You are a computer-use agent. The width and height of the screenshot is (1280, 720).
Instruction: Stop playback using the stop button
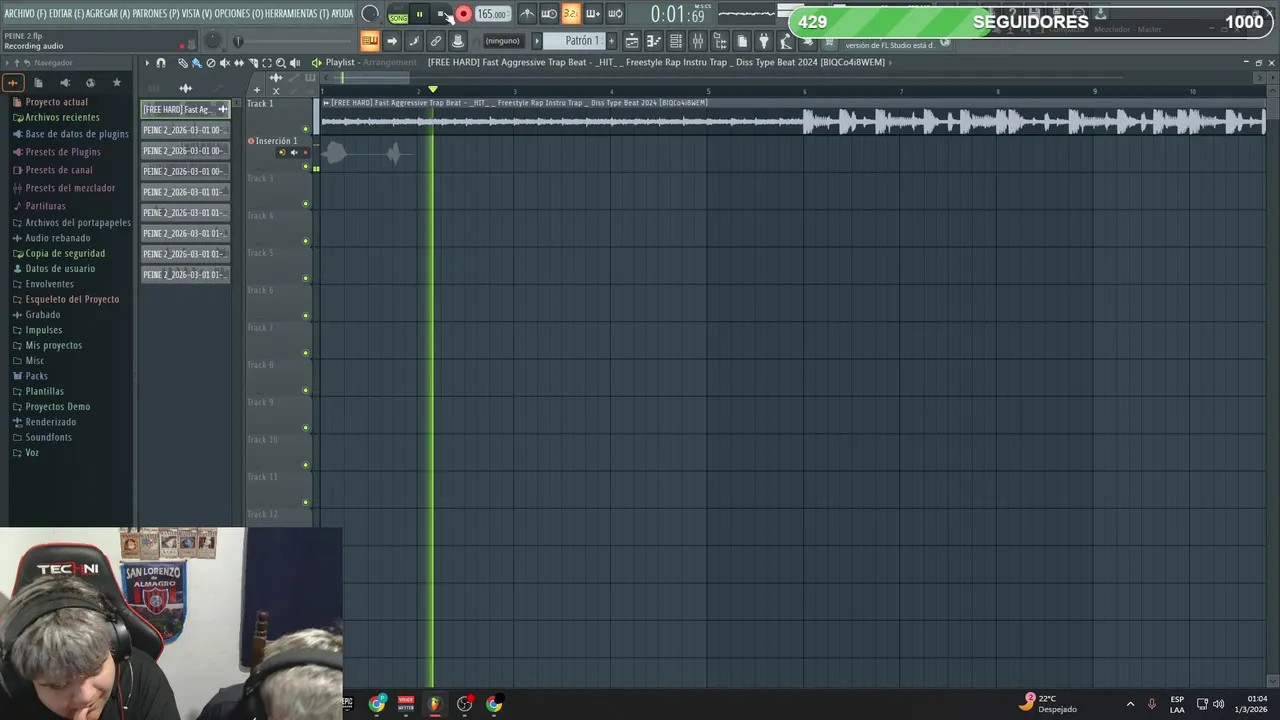441,14
